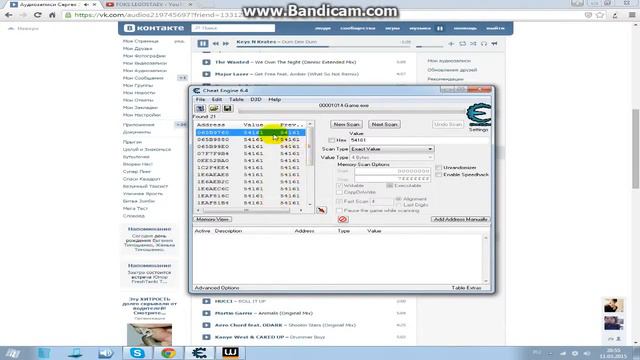Screen dimensions: 640x360
Task: Open the File menu in Cheat Engine
Action: 200,99
